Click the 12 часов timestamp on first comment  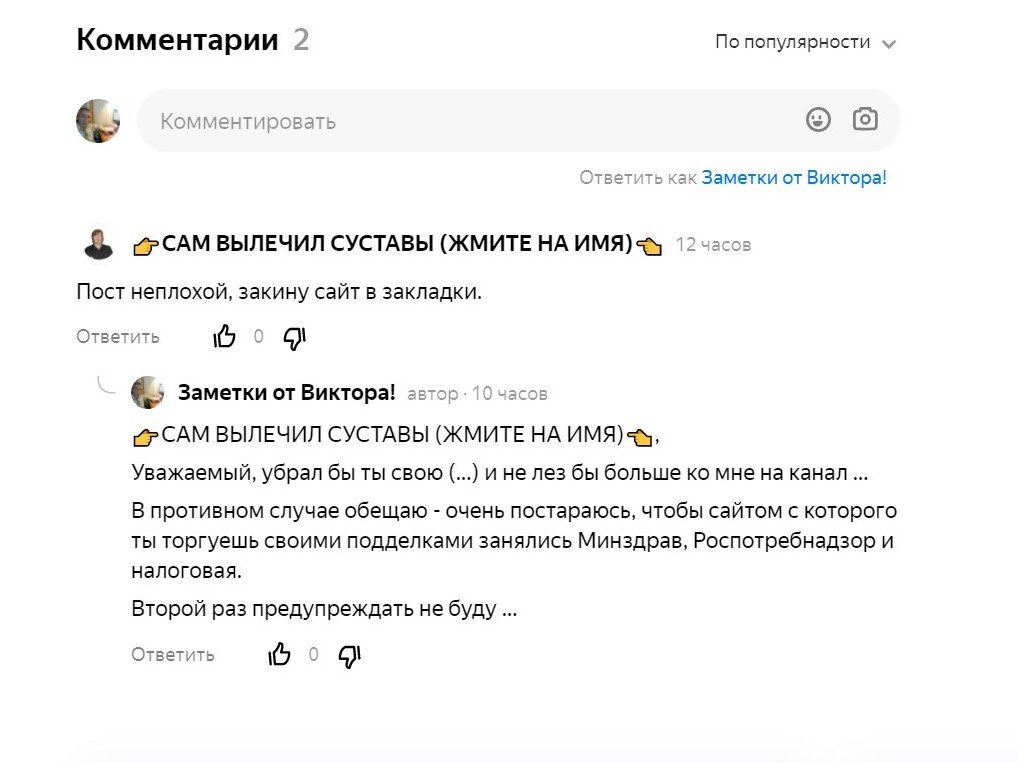[x=713, y=243]
